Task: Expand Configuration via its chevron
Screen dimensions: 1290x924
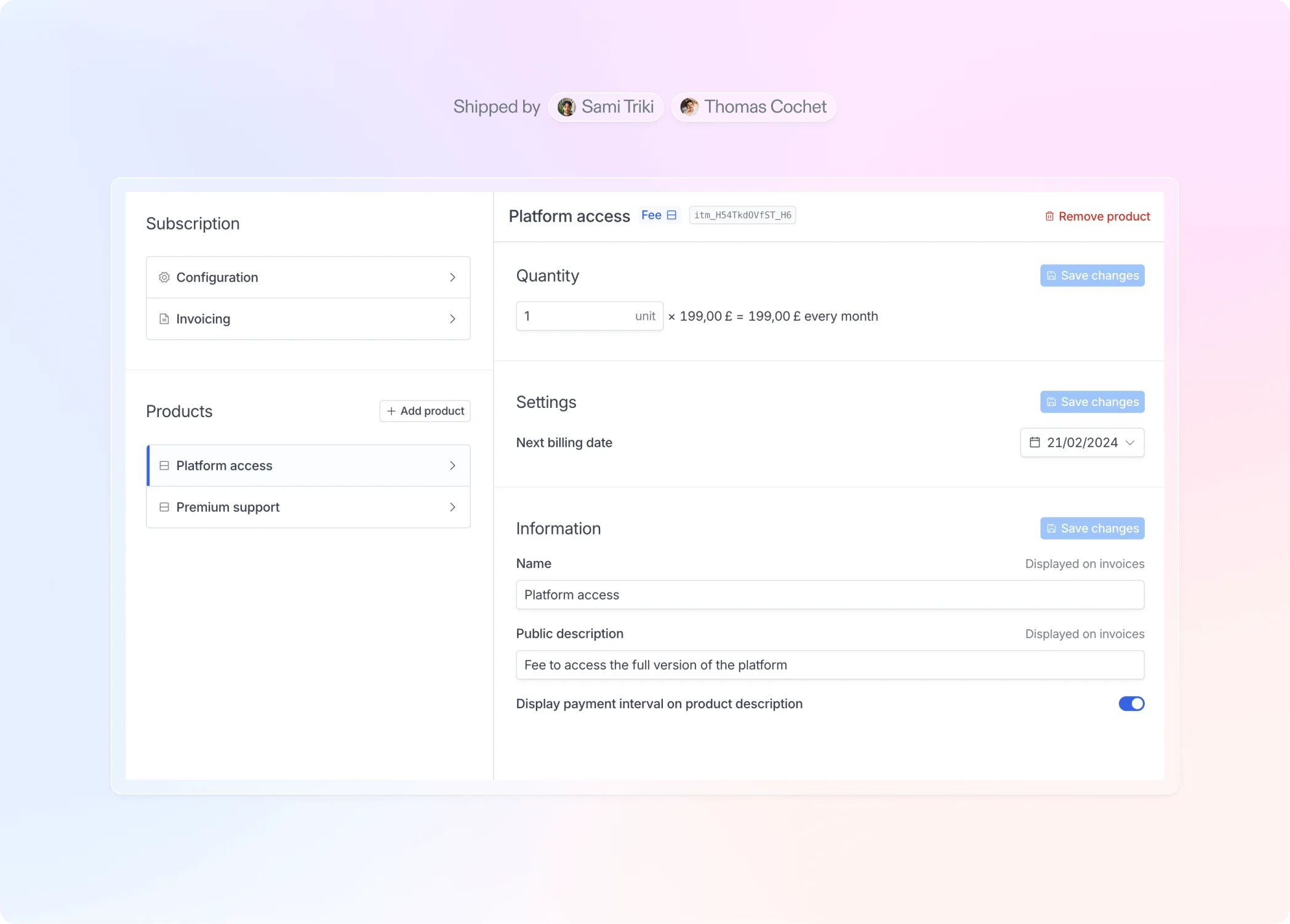Action: [452, 277]
